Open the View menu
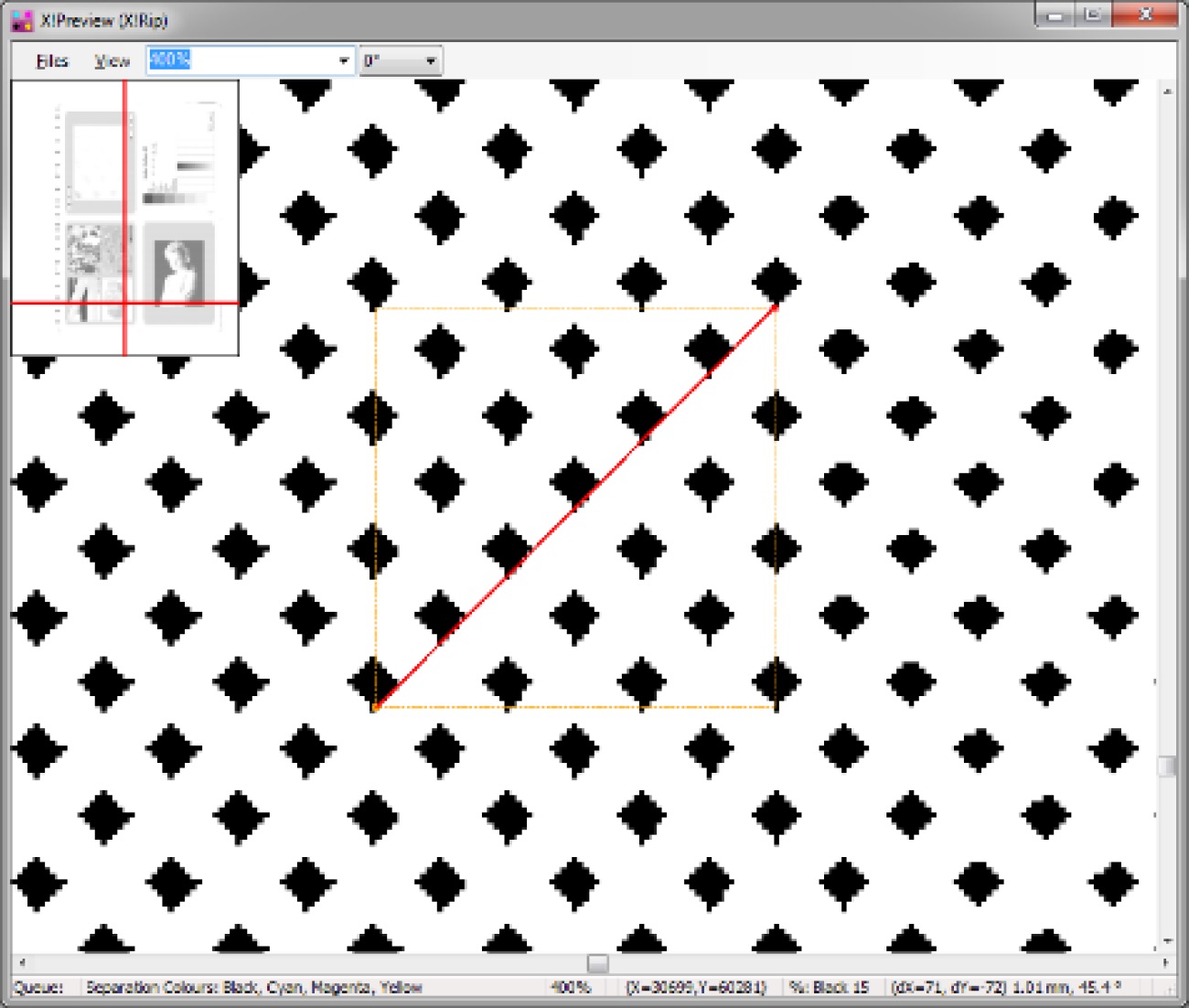The image size is (1189, 1008). (x=112, y=61)
